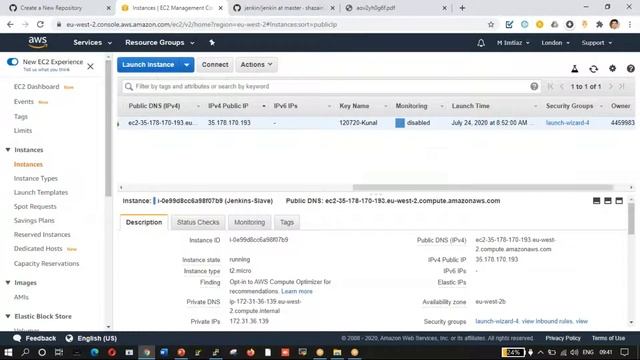Open the launch-wizard-4 security group link
The width and height of the screenshot is (640, 360).
coord(567,123)
